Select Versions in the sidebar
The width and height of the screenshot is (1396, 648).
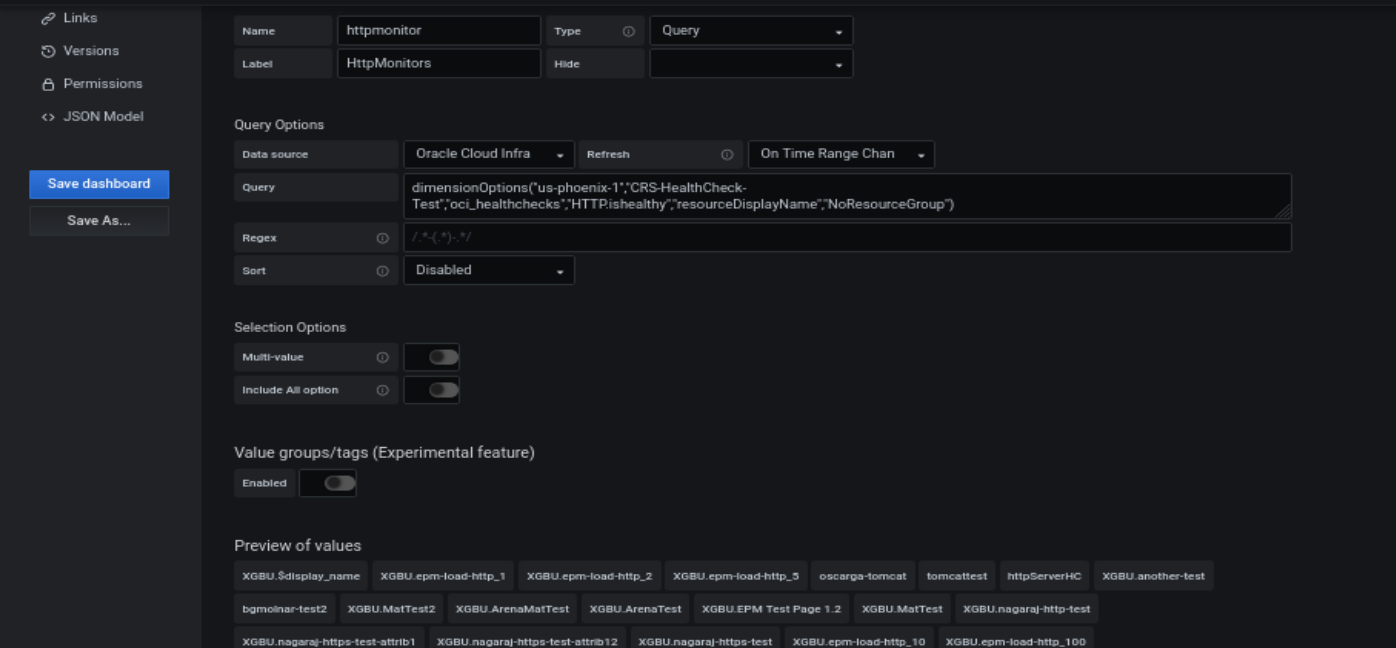[x=91, y=50]
